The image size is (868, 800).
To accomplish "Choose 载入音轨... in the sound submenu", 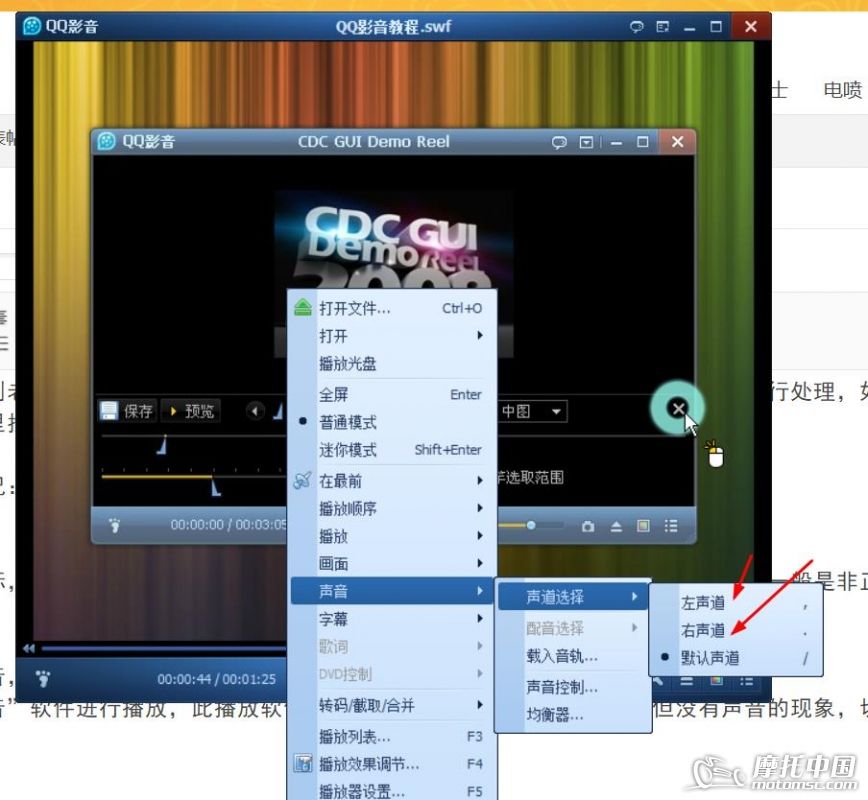I will coord(573,657).
